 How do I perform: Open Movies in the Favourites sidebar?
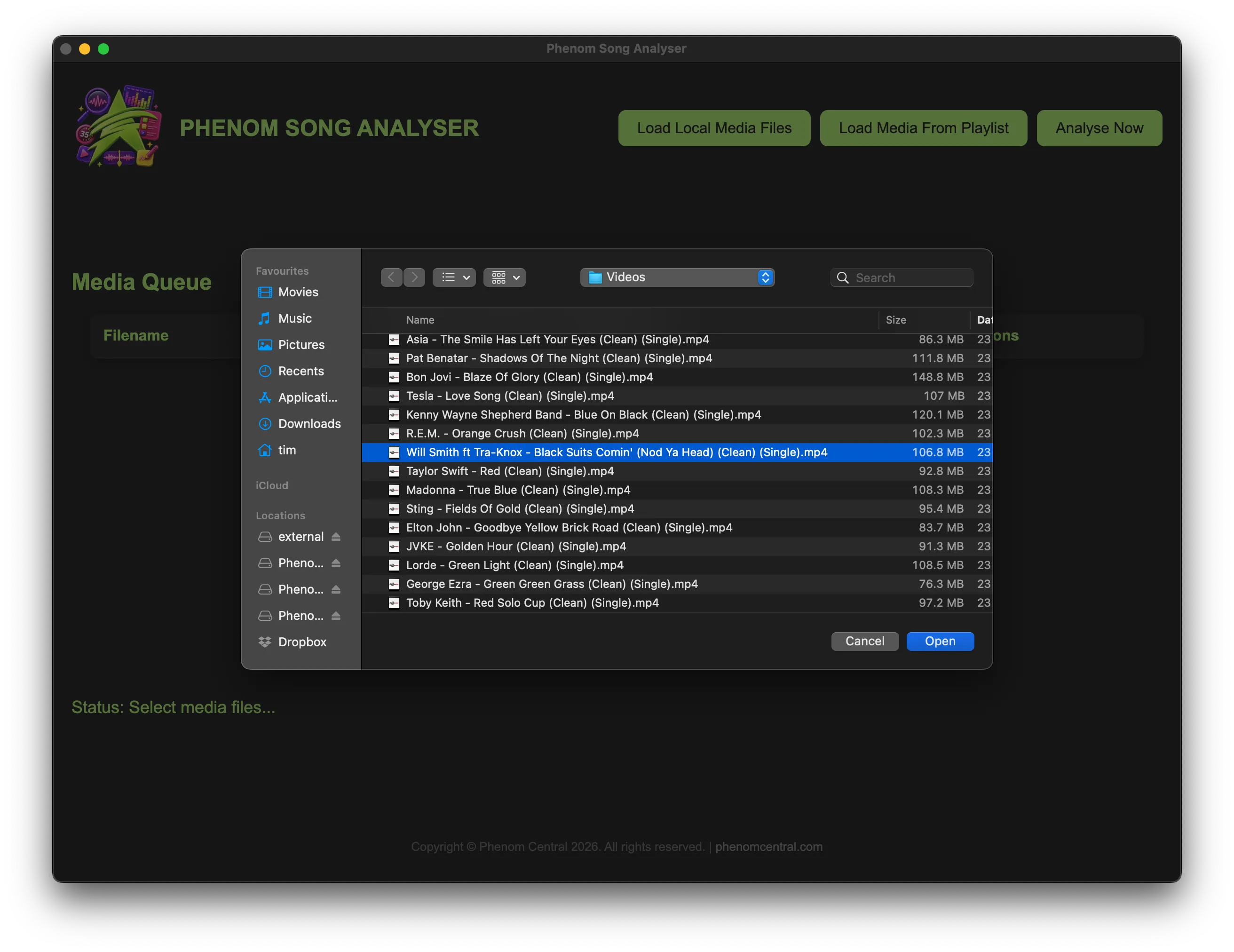click(298, 292)
